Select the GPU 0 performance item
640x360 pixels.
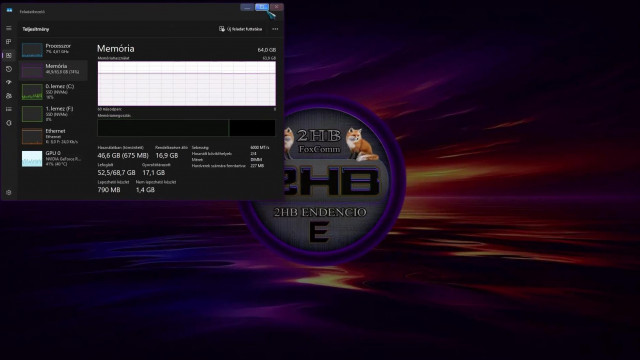[x=53, y=158]
